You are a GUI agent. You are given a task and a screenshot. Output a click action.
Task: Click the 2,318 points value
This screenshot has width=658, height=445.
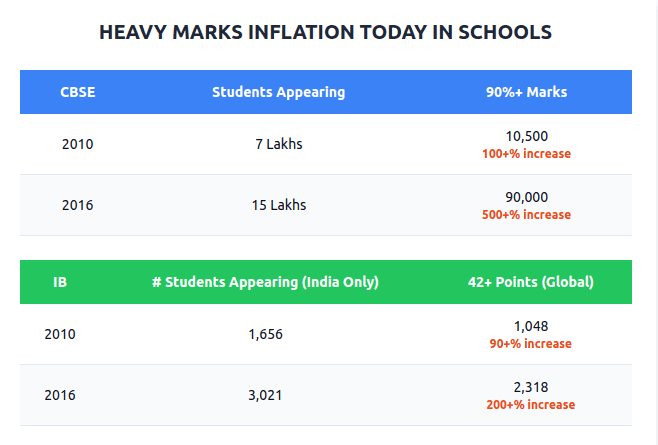[x=530, y=387]
